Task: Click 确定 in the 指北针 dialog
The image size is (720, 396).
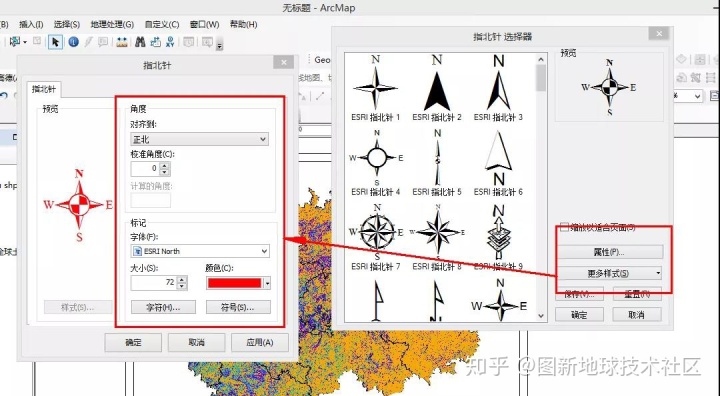Action: 133,343
